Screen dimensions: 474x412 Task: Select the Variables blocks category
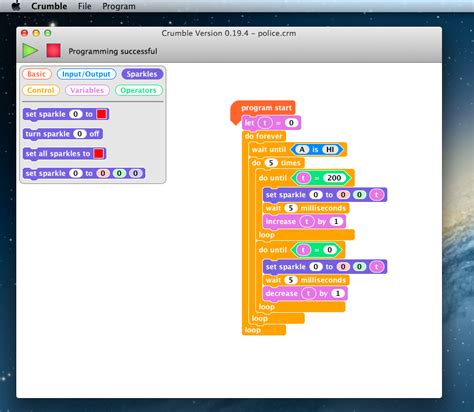[87, 90]
